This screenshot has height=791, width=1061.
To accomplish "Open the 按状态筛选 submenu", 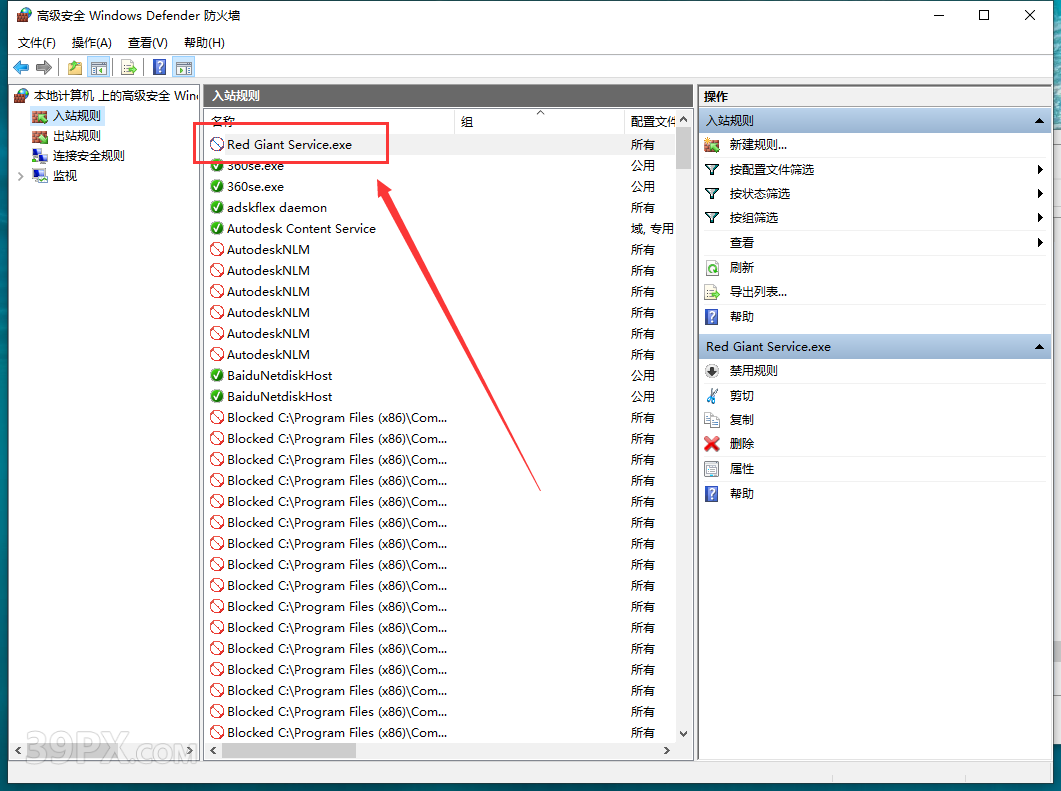I will point(759,194).
